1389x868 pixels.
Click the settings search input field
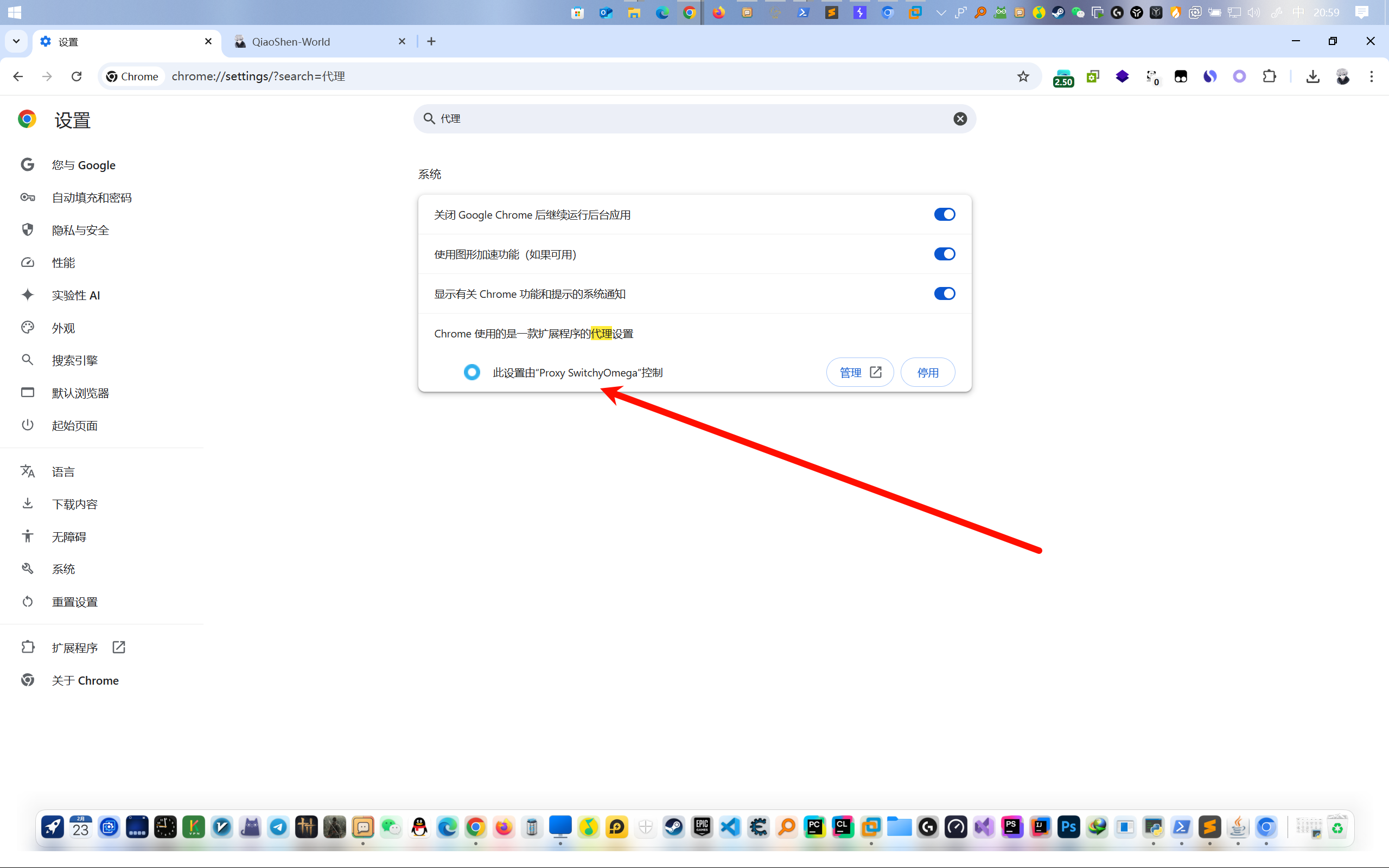689,119
